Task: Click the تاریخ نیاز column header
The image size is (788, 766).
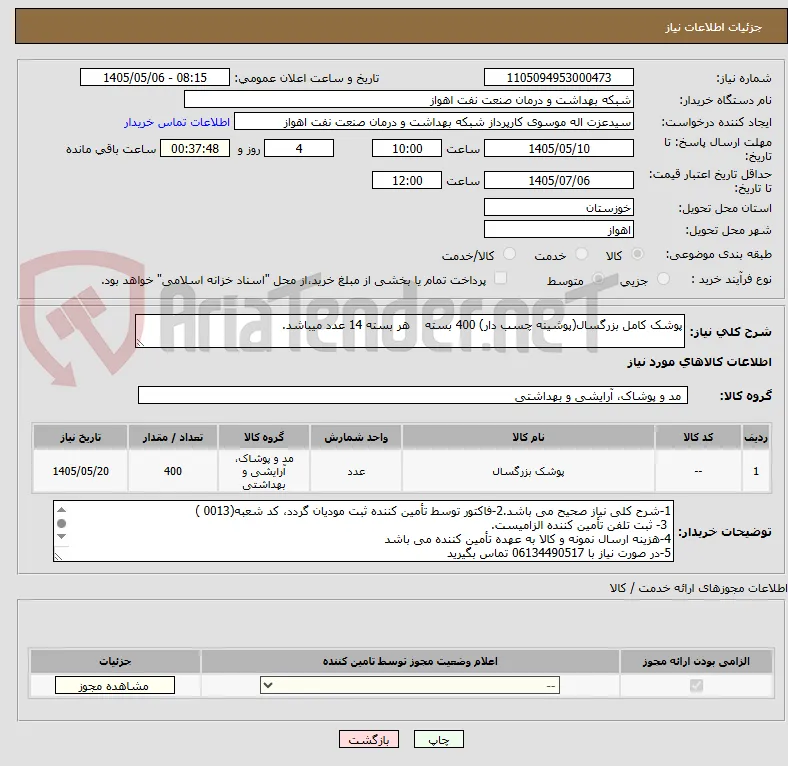Action: pos(80,437)
